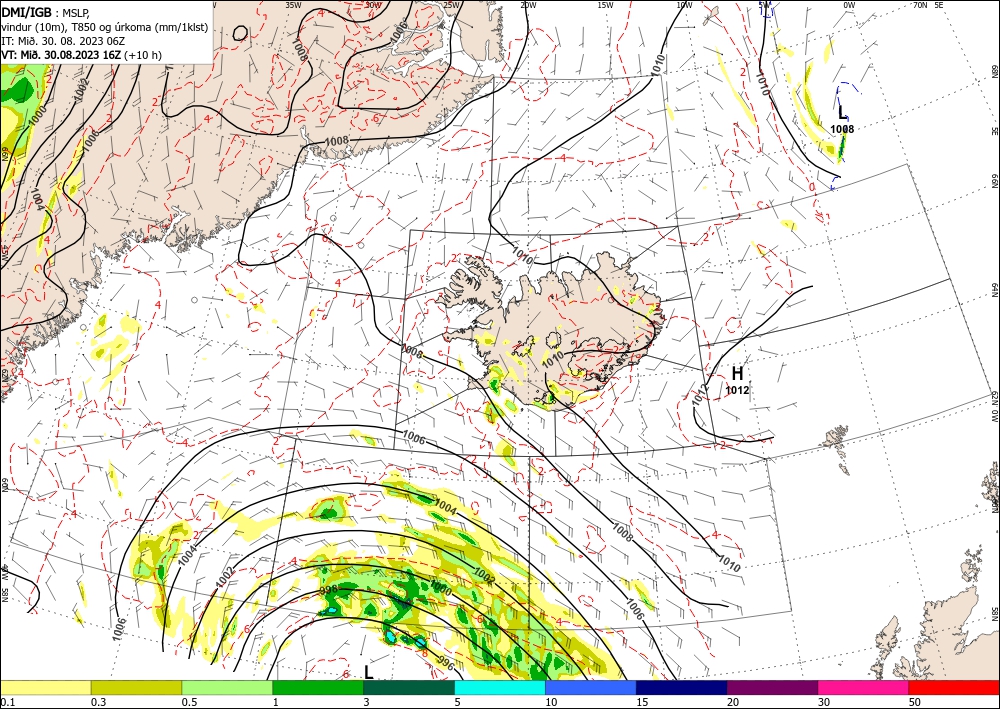The width and height of the screenshot is (1000, 709).
Task: Click the "996" isobar label
Action: 446,664
